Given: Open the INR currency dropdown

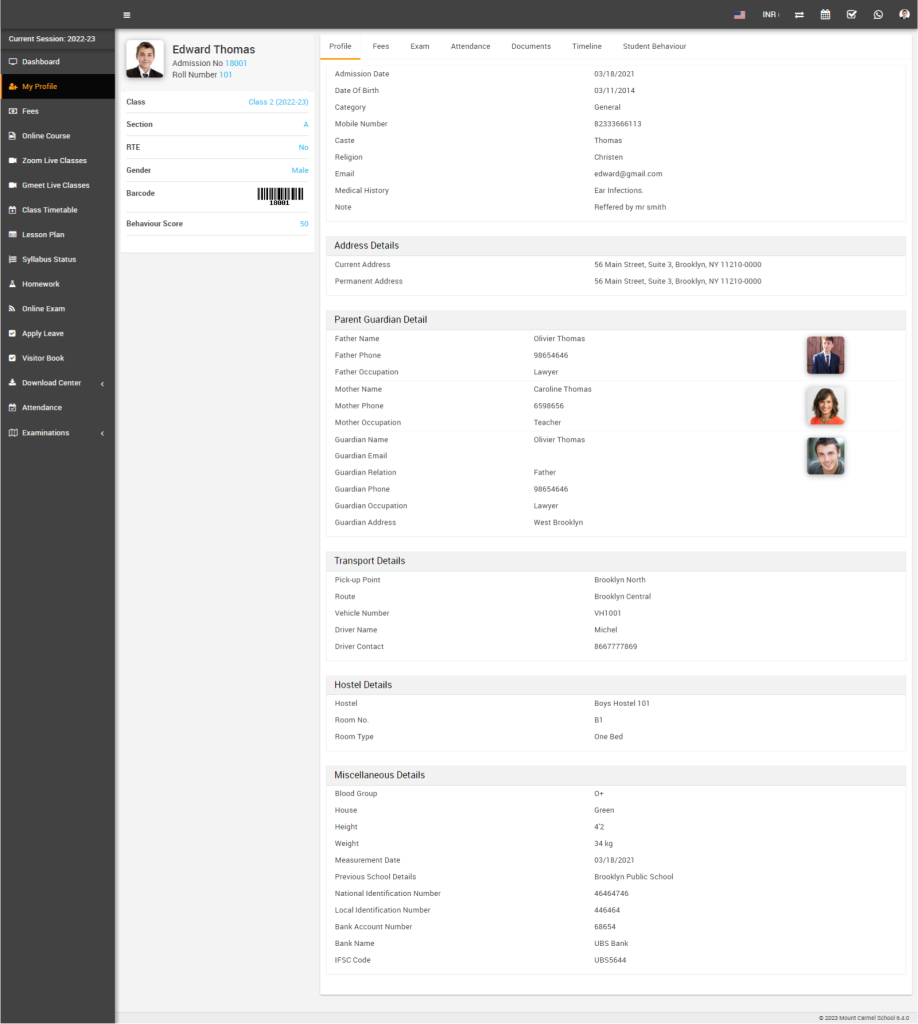Looking at the screenshot, I should point(770,15).
